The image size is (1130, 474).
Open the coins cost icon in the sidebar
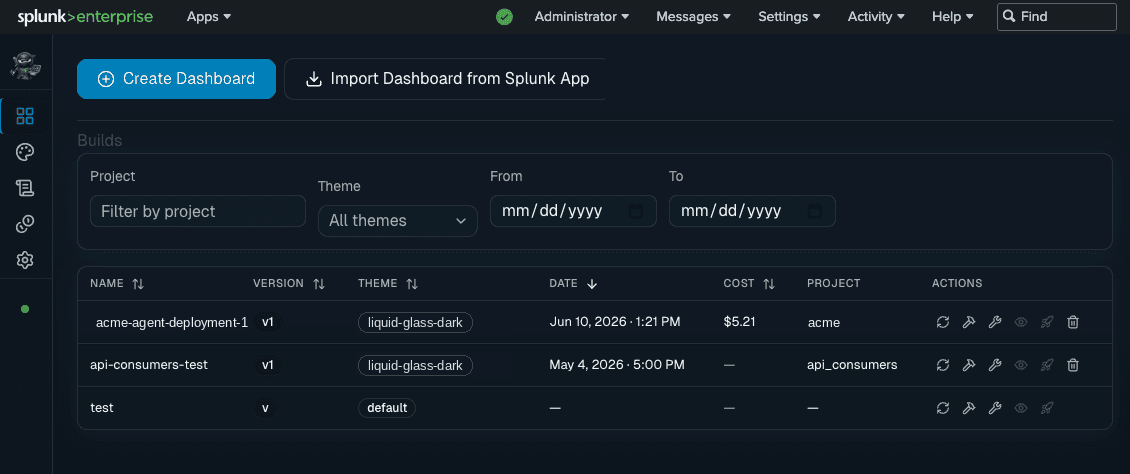click(25, 224)
